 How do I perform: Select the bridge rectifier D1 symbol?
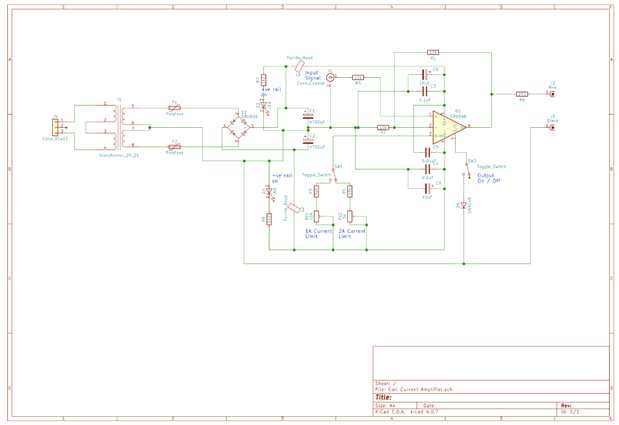click(x=237, y=127)
